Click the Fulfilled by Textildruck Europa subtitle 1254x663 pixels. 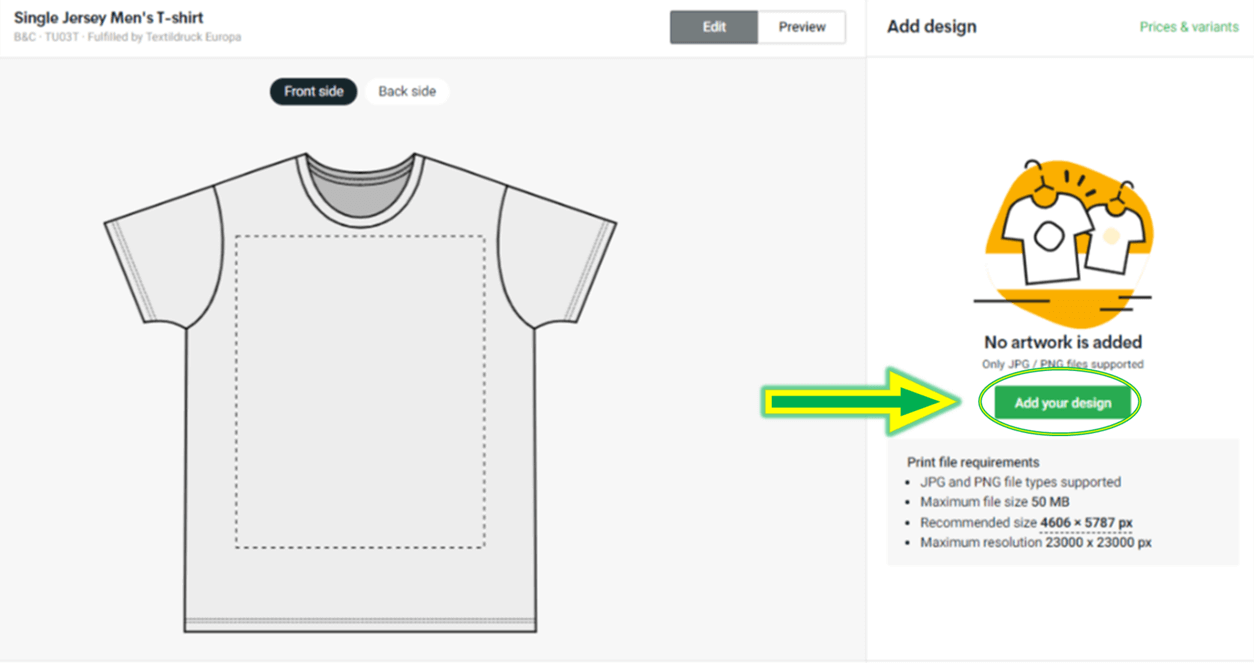coord(164,37)
